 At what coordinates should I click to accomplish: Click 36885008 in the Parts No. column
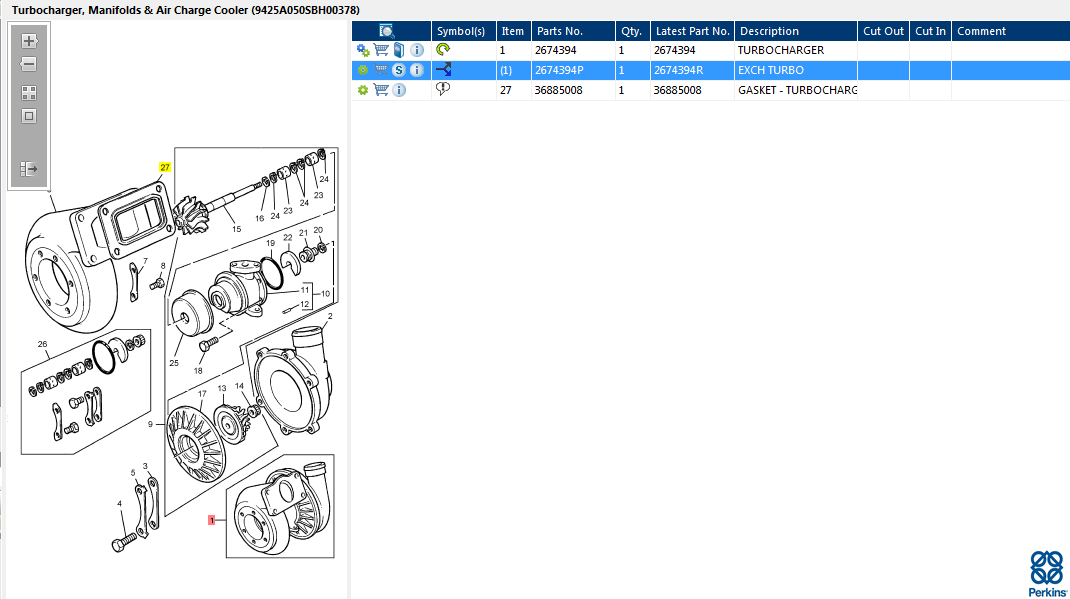558,90
